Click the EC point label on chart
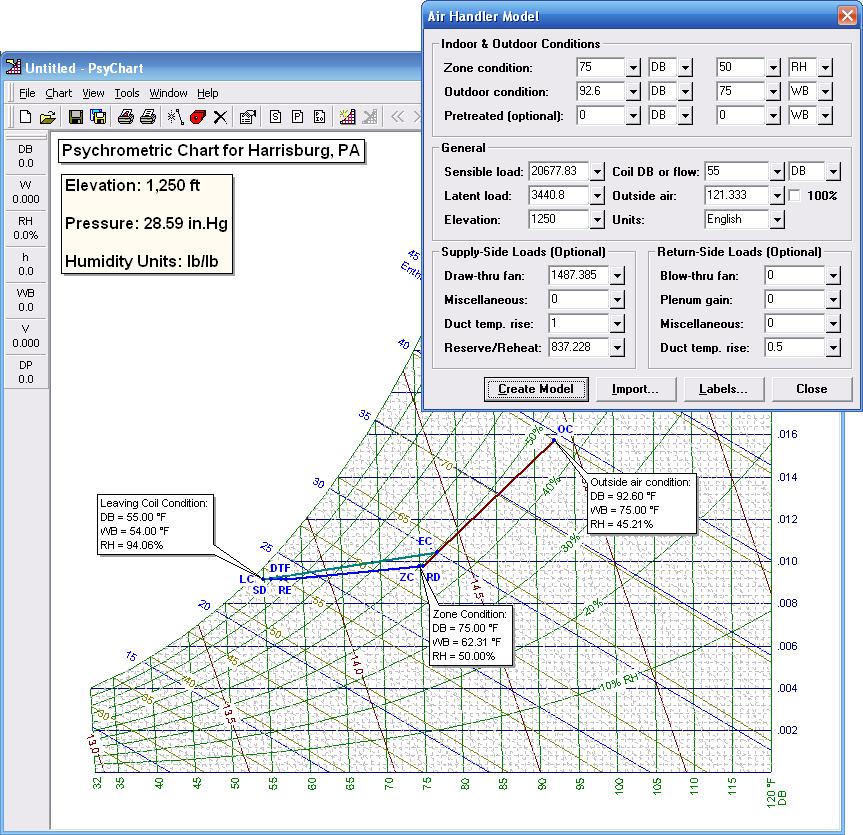 tap(424, 541)
